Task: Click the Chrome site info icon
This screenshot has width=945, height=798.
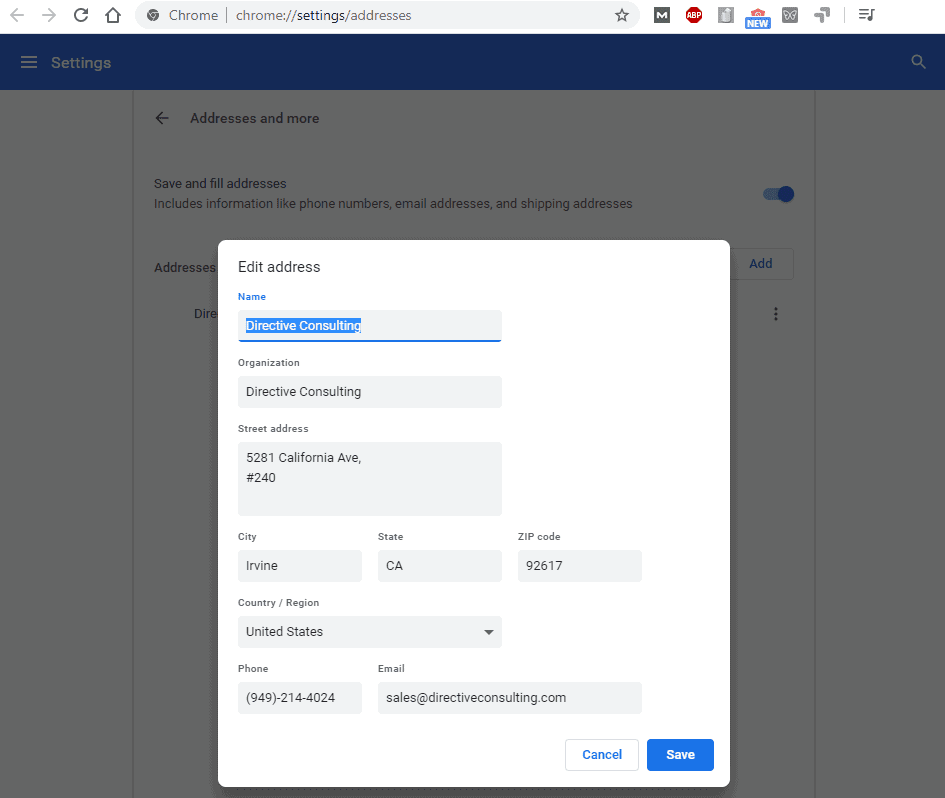Action: click(x=153, y=15)
